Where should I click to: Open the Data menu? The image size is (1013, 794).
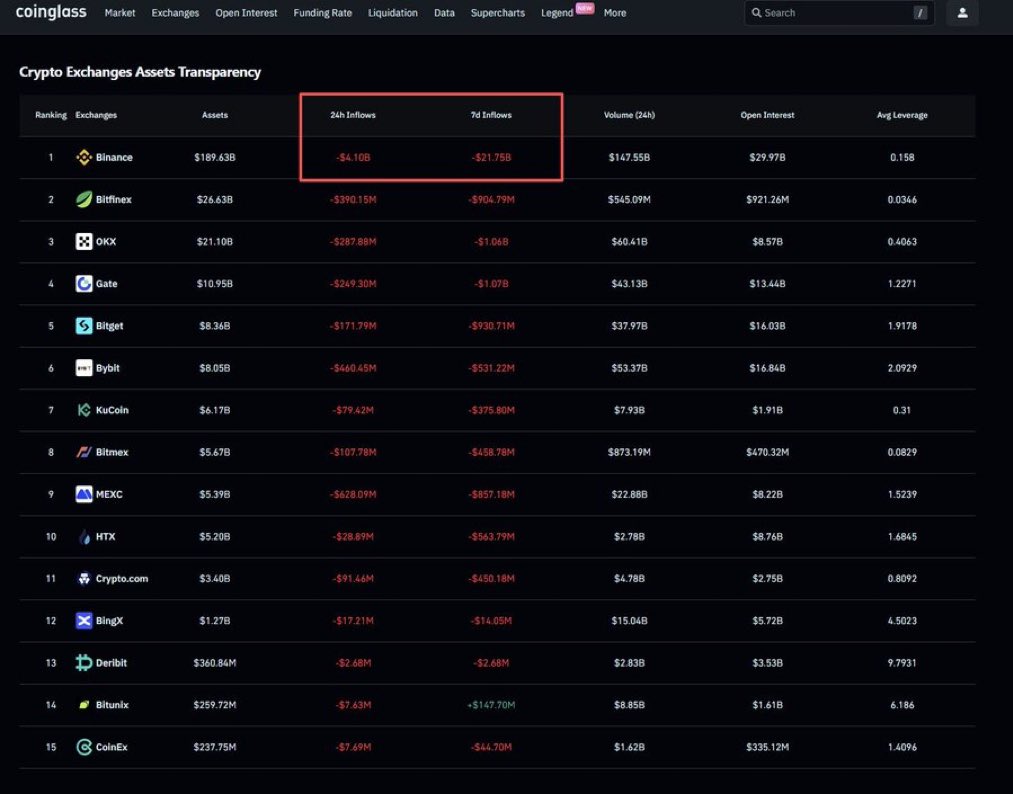[x=444, y=13]
